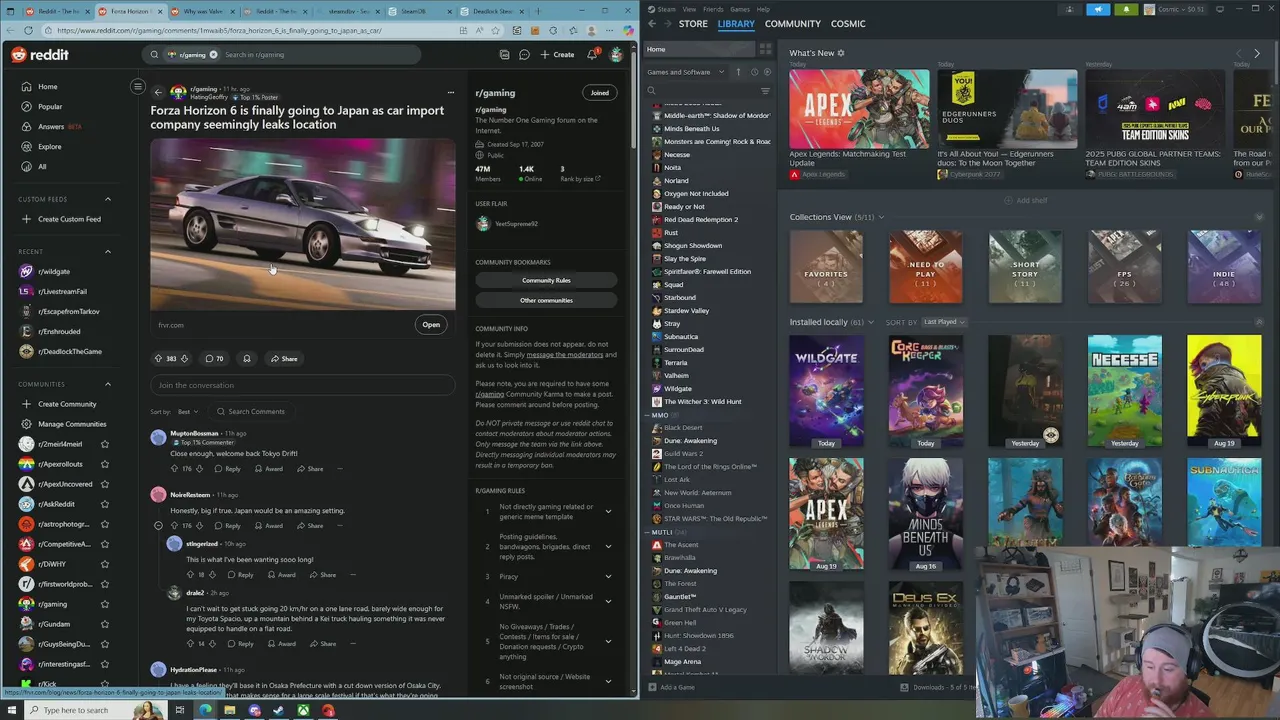Collapse NoireResteem comment thread
This screenshot has width=1280, height=720.
[x=158, y=525]
